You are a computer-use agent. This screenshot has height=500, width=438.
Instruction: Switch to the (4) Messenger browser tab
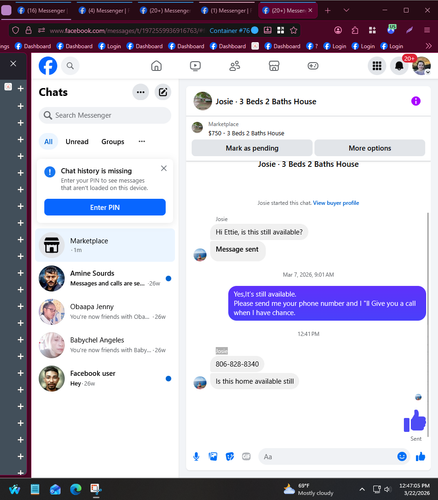pos(104,11)
